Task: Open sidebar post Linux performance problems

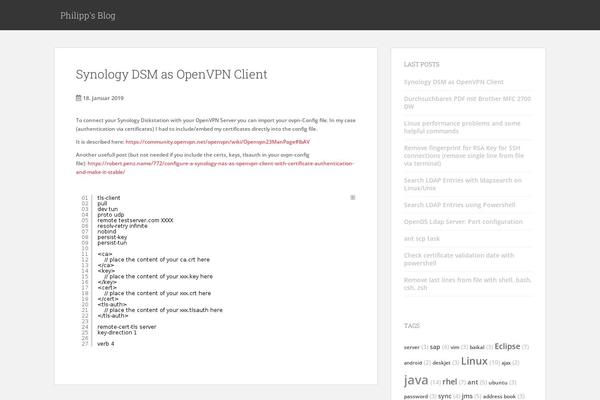Action: 462,127
